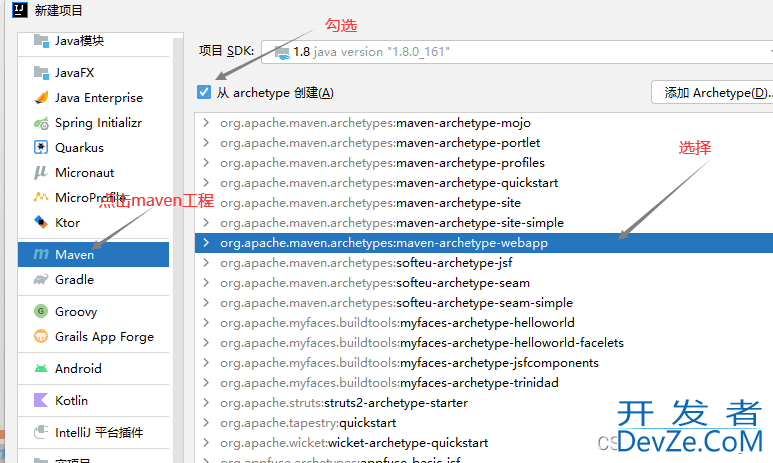This screenshot has height=463, width=773.
Task: Expand wicket-archetype-quickstart row chevron
Action: pos(206,442)
